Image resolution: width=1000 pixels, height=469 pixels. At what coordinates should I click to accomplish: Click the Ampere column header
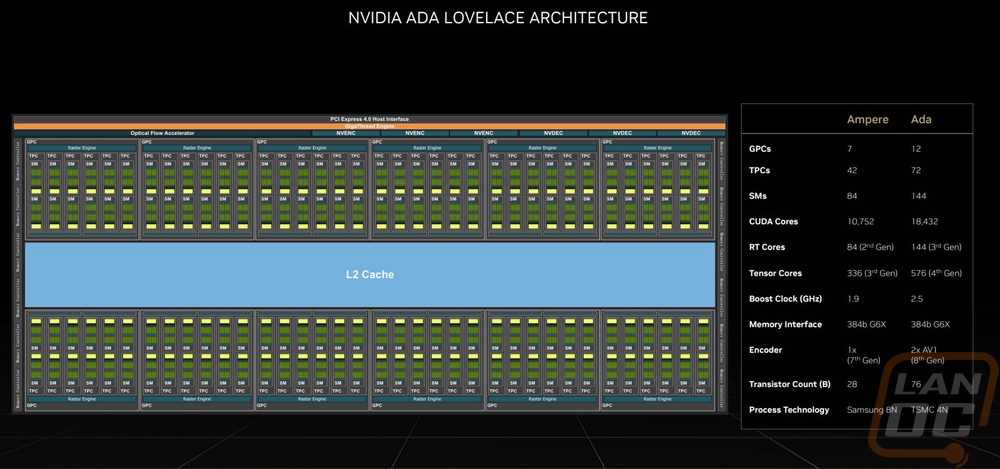click(x=867, y=120)
